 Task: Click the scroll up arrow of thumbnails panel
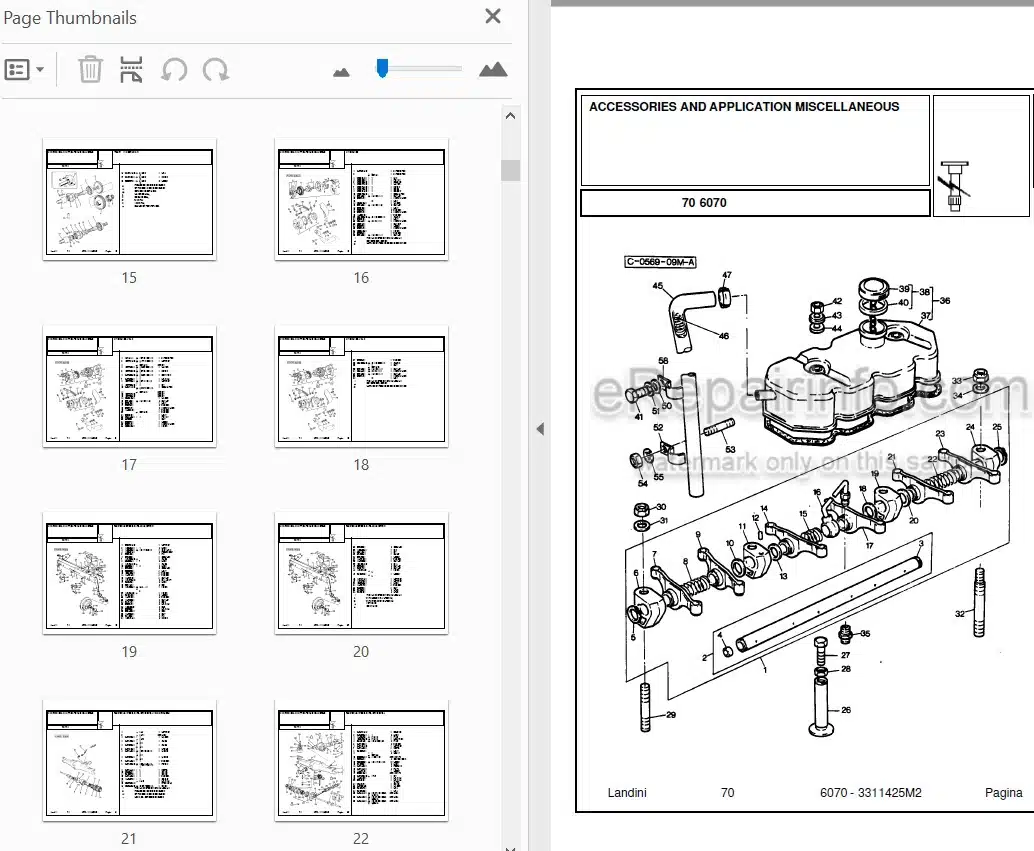510,116
